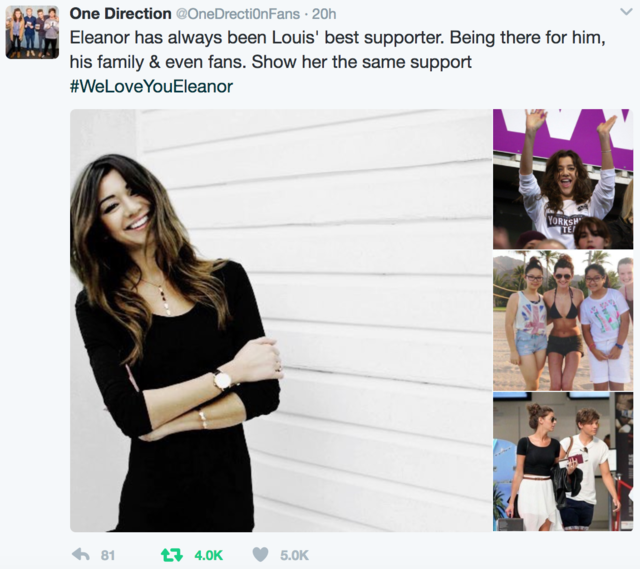
Task: Click the 4.0K retweet count
Action: (209, 555)
